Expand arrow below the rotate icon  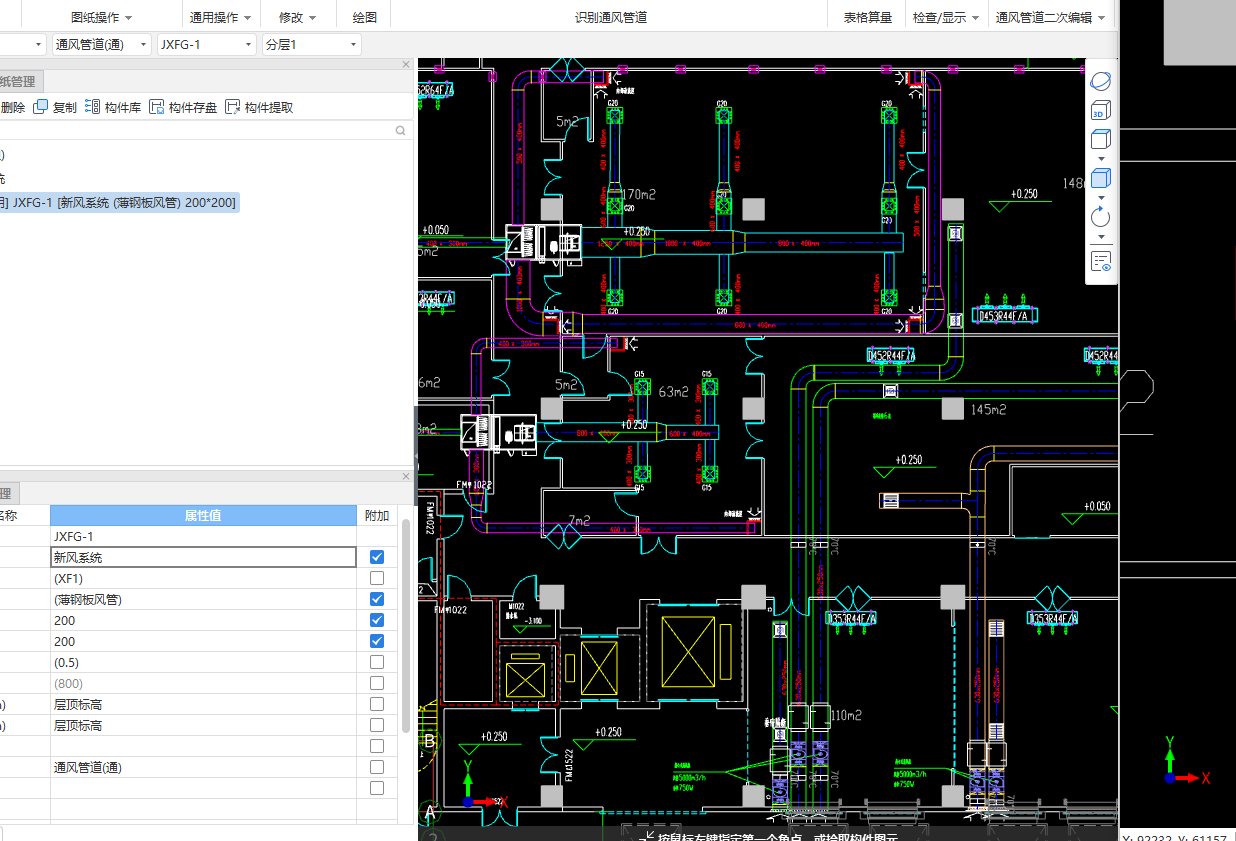click(1101, 237)
